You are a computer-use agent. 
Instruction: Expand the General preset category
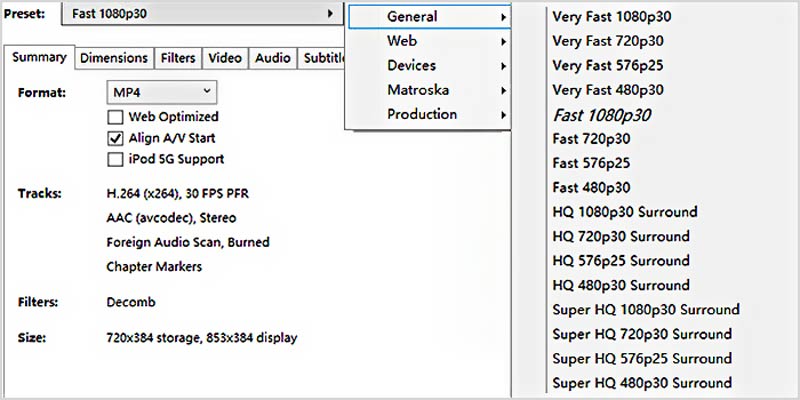(x=429, y=17)
